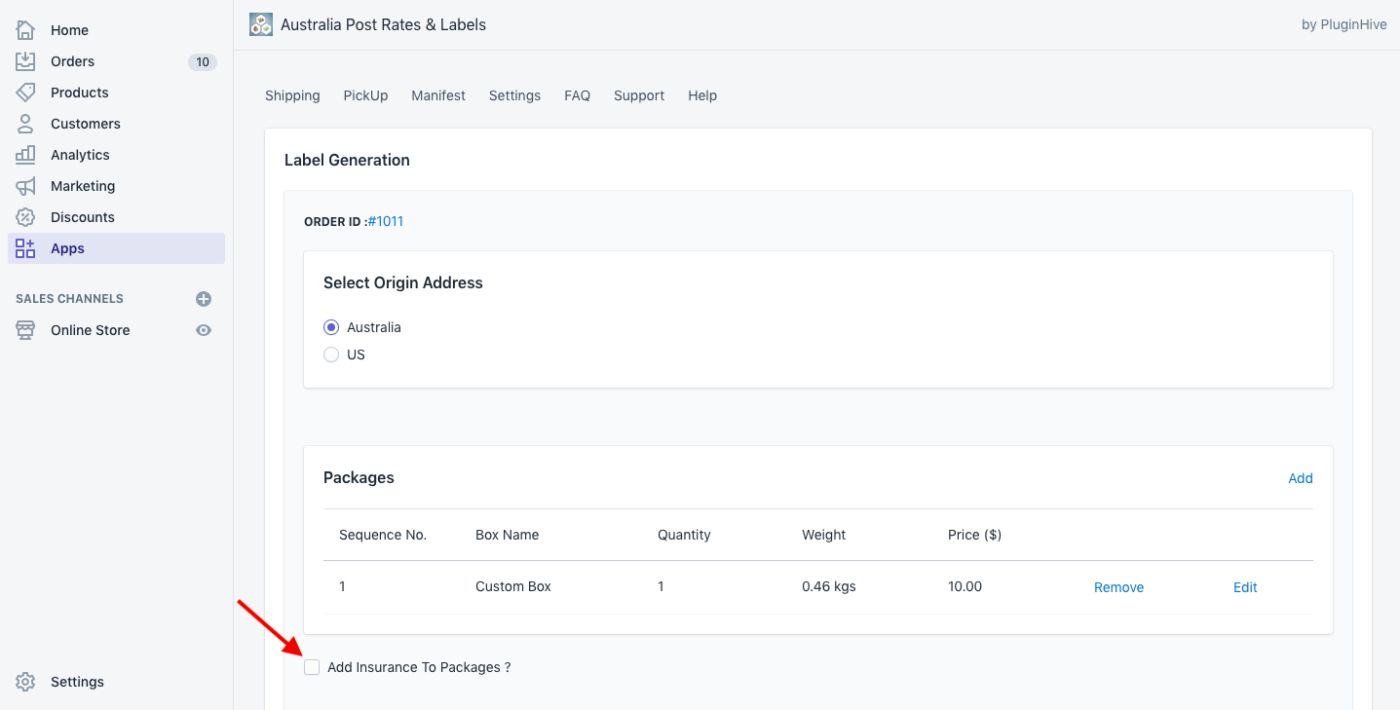
Task: Check Add Insurance To Packages box
Action: [312, 667]
